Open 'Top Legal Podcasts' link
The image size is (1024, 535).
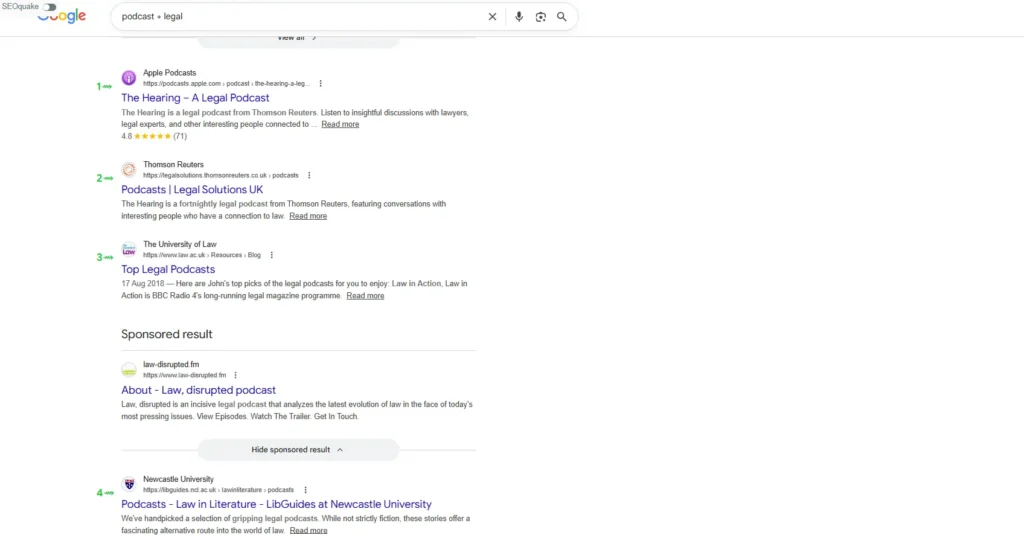(x=168, y=269)
